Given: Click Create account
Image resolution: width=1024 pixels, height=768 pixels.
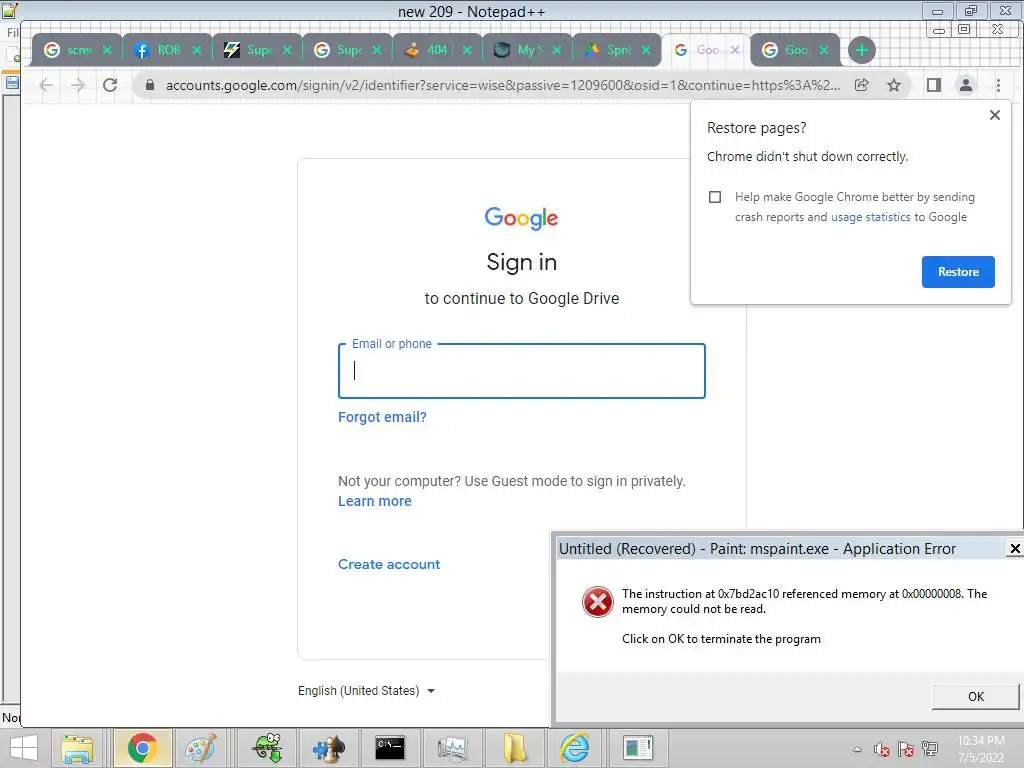Looking at the screenshot, I should point(389,564).
